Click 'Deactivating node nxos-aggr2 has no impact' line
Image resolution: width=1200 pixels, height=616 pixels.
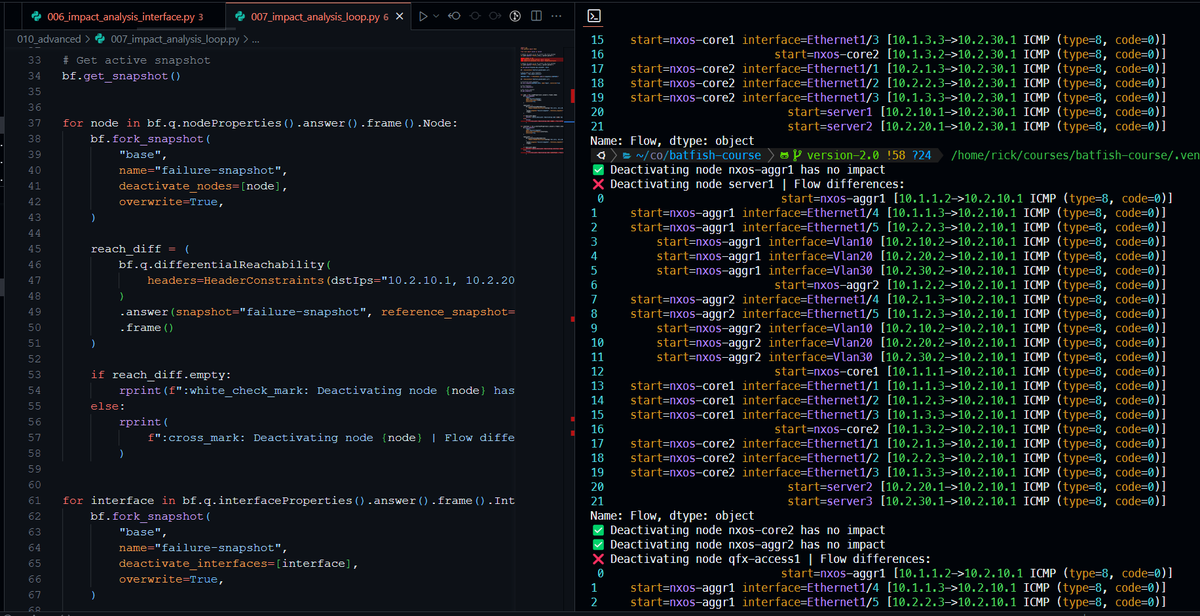click(x=747, y=544)
